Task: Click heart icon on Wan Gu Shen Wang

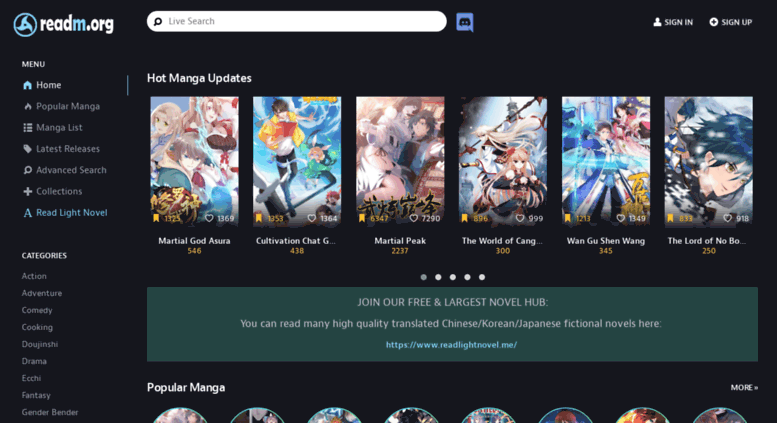Action: (x=620, y=218)
